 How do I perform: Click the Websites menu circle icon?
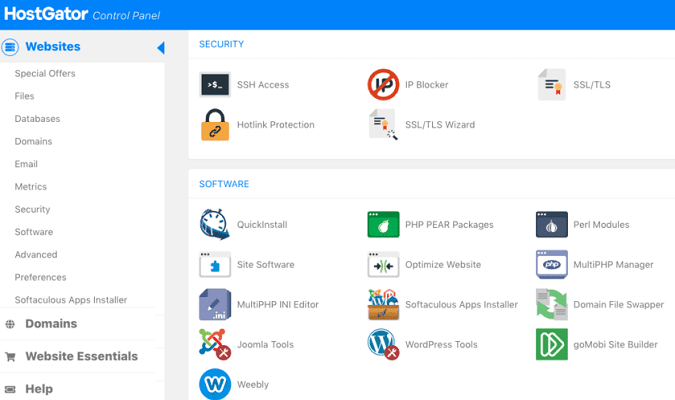pyautogui.click(x=10, y=47)
